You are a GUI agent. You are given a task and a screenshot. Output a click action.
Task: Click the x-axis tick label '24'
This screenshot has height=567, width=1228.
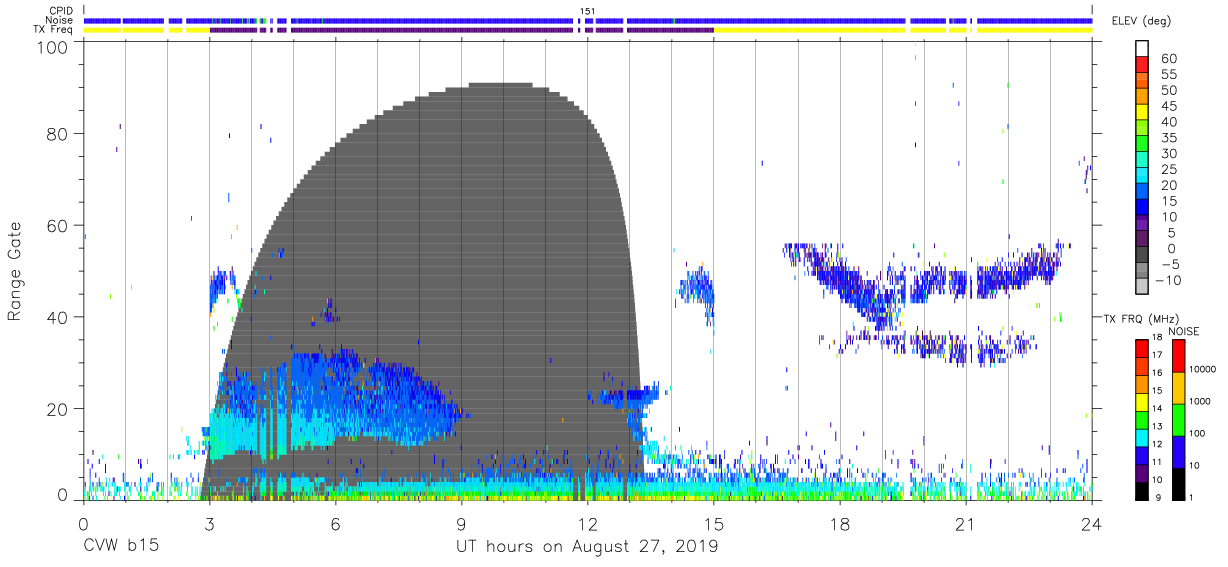pyautogui.click(x=1092, y=524)
